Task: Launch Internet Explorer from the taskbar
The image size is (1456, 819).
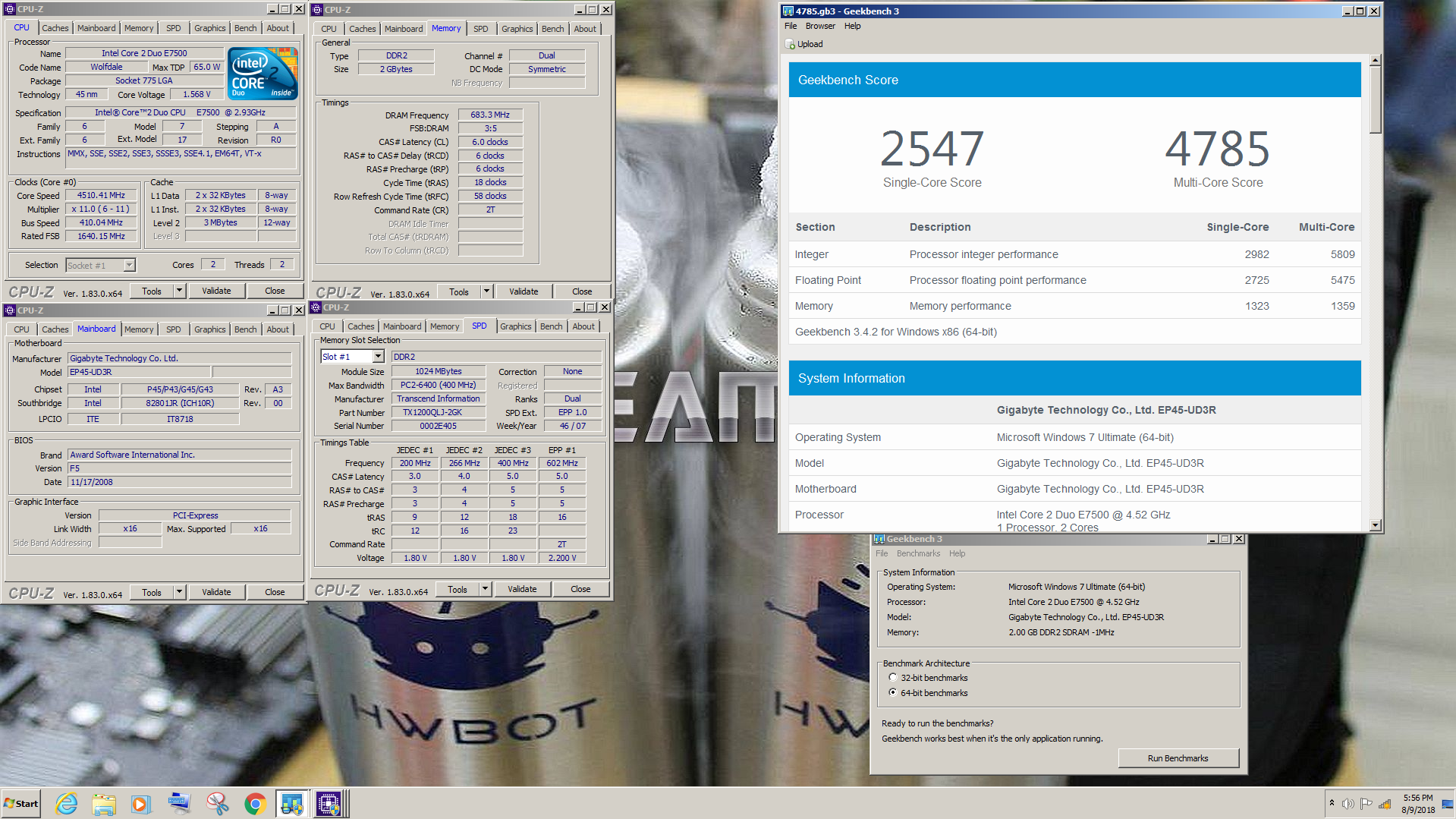Action: coord(67,804)
